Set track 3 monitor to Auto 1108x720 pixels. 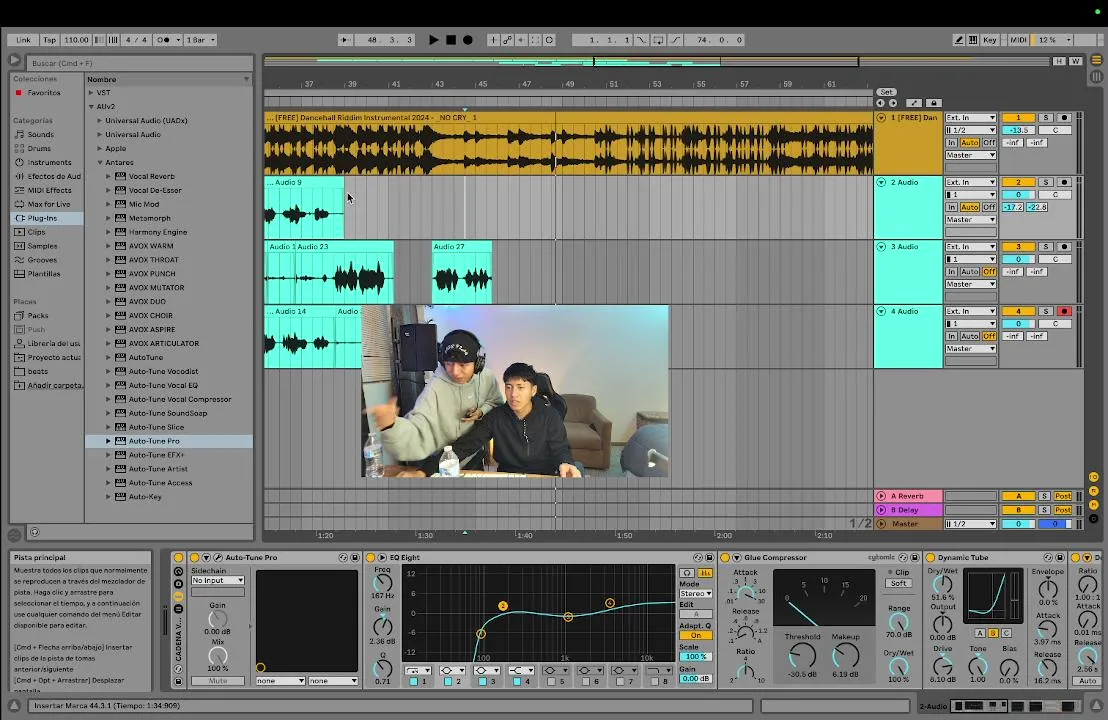pos(970,272)
